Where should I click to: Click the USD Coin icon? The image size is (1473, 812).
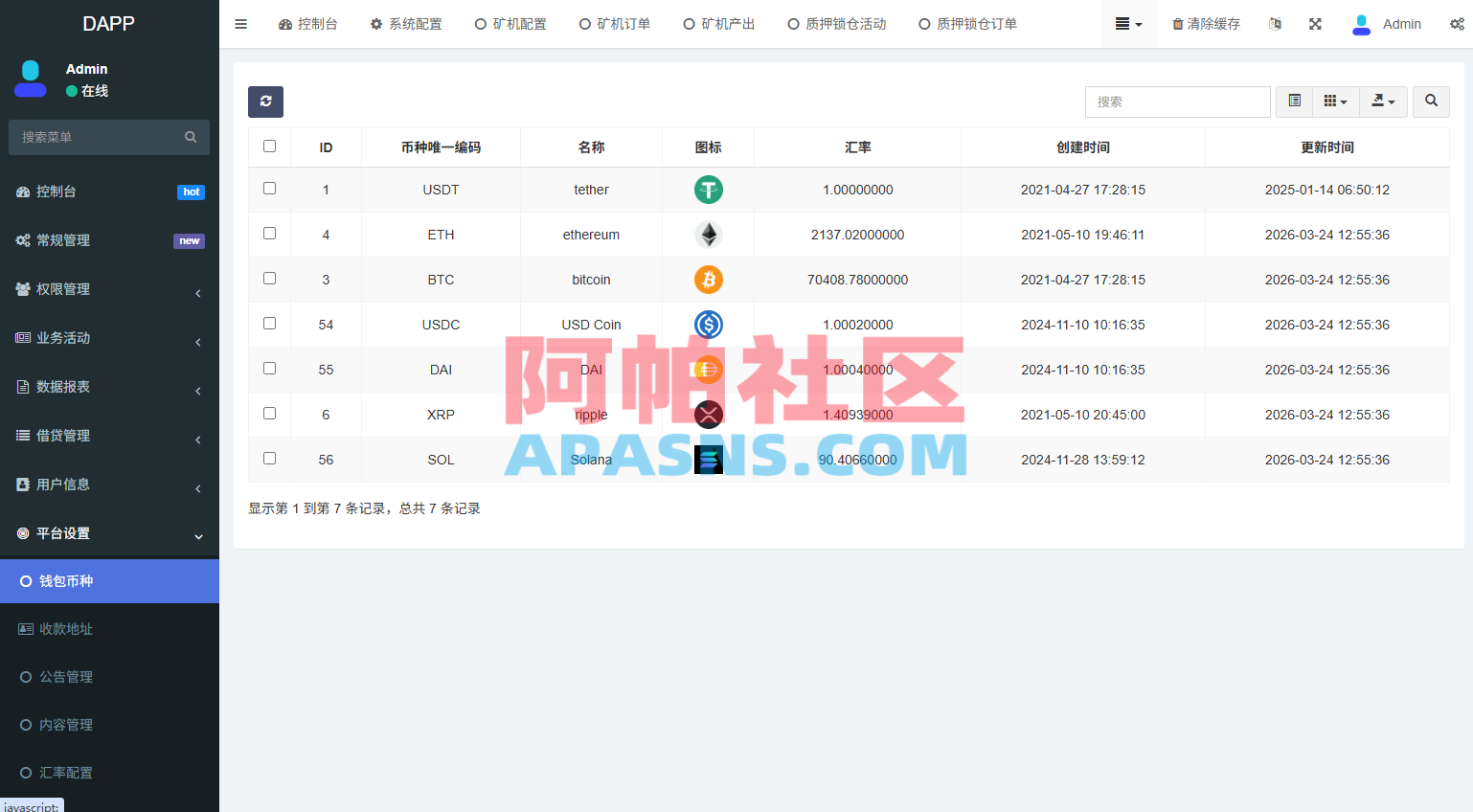709,325
